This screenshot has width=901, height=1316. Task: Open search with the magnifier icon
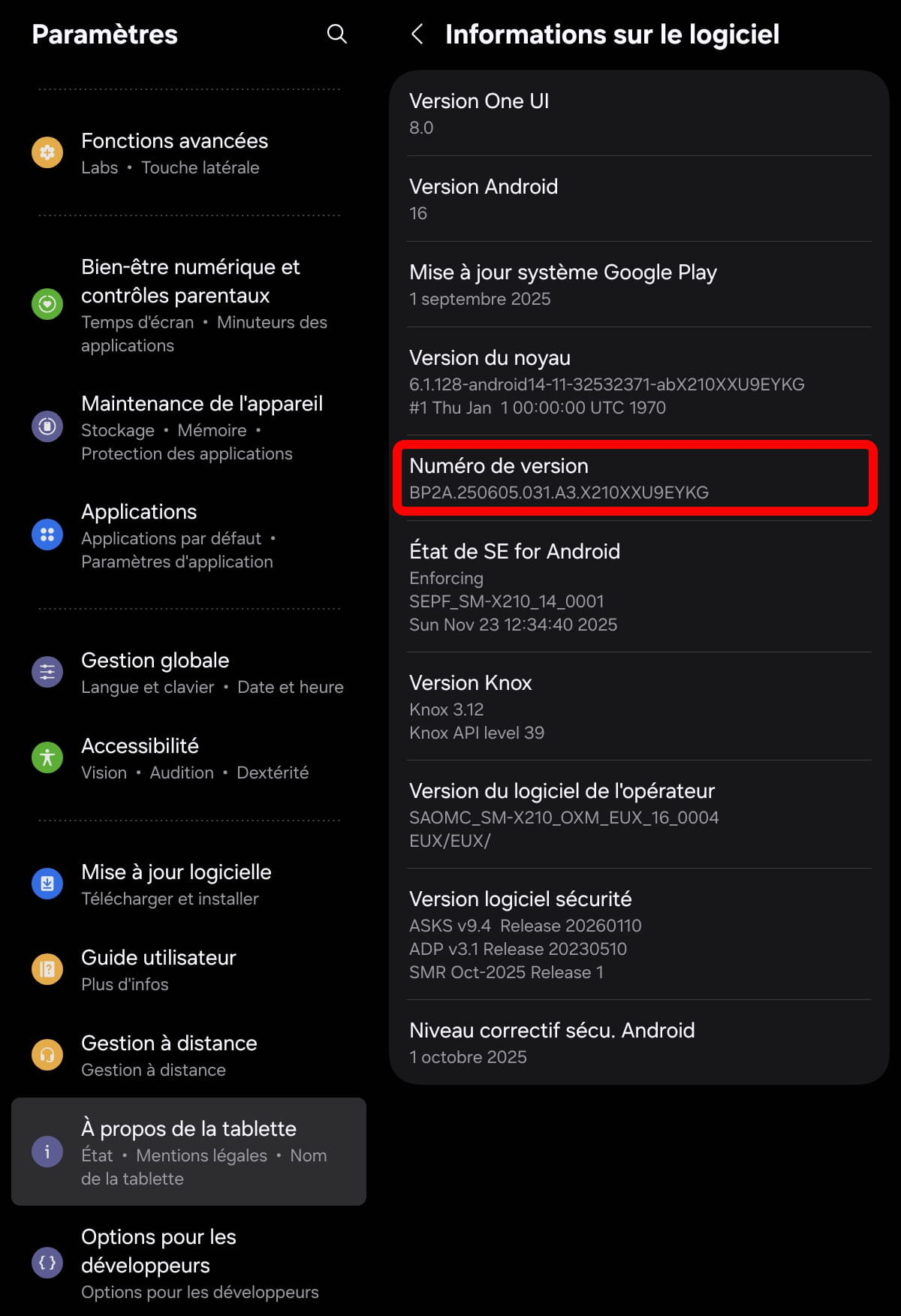337,34
